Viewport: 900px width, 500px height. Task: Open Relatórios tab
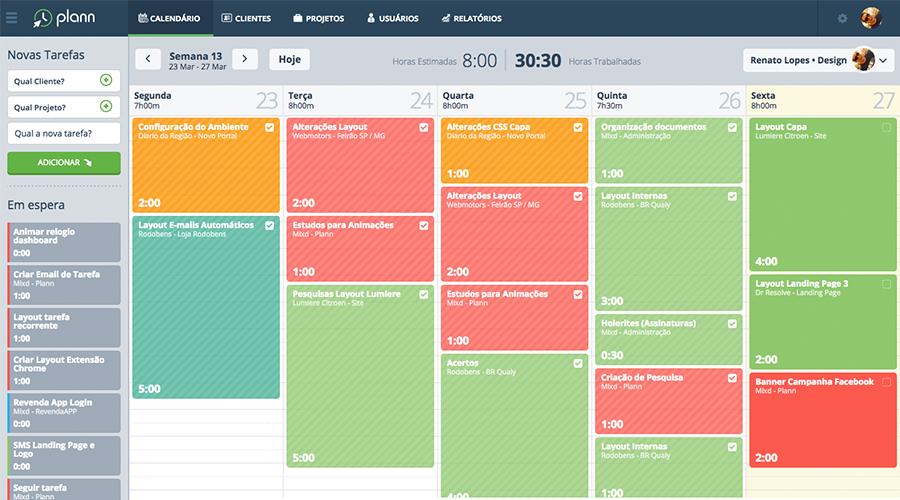pyautogui.click(x=472, y=18)
